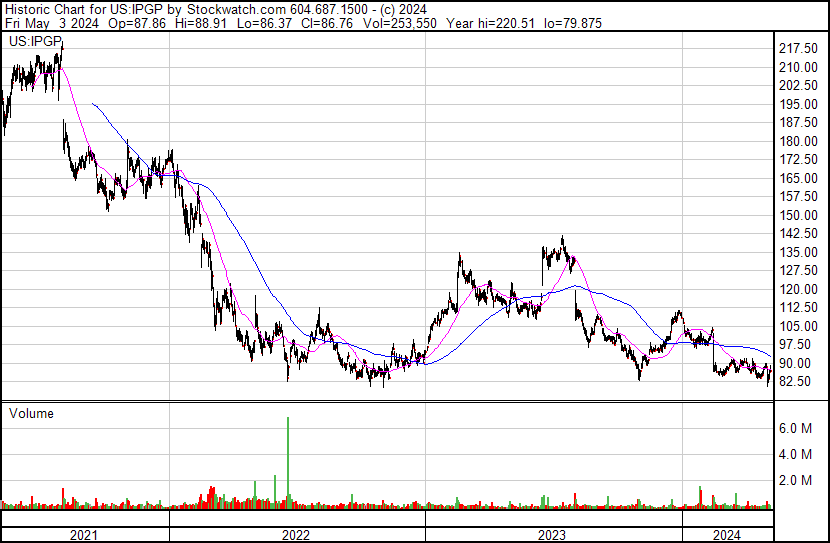The height and width of the screenshot is (543, 830).
Task: Select the 2.0 M volume axis label
Action: (795, 480)
